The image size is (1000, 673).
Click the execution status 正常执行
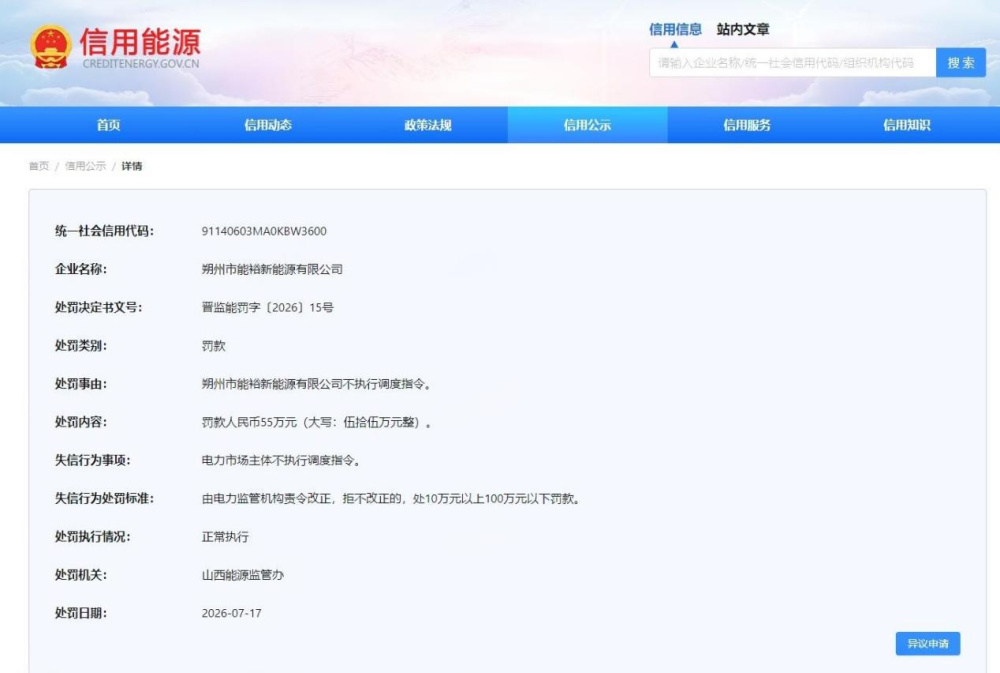[225, 537]
